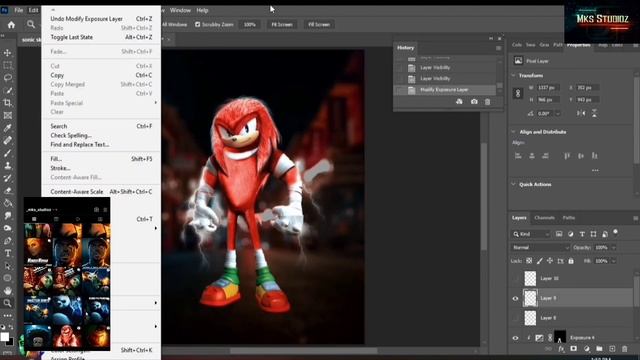Create new adjustment layer icon

[x=587, y=349]
